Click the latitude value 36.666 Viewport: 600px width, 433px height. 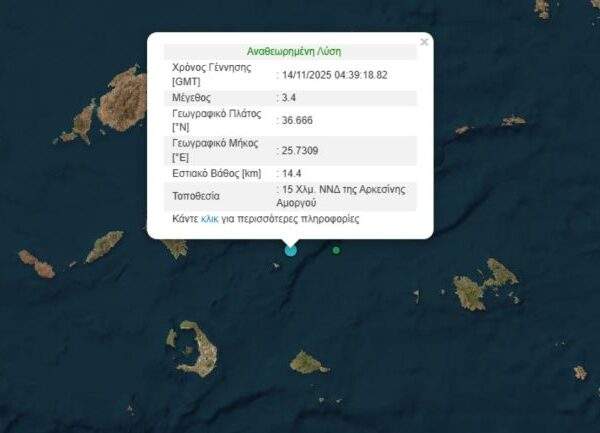(297, 120)
